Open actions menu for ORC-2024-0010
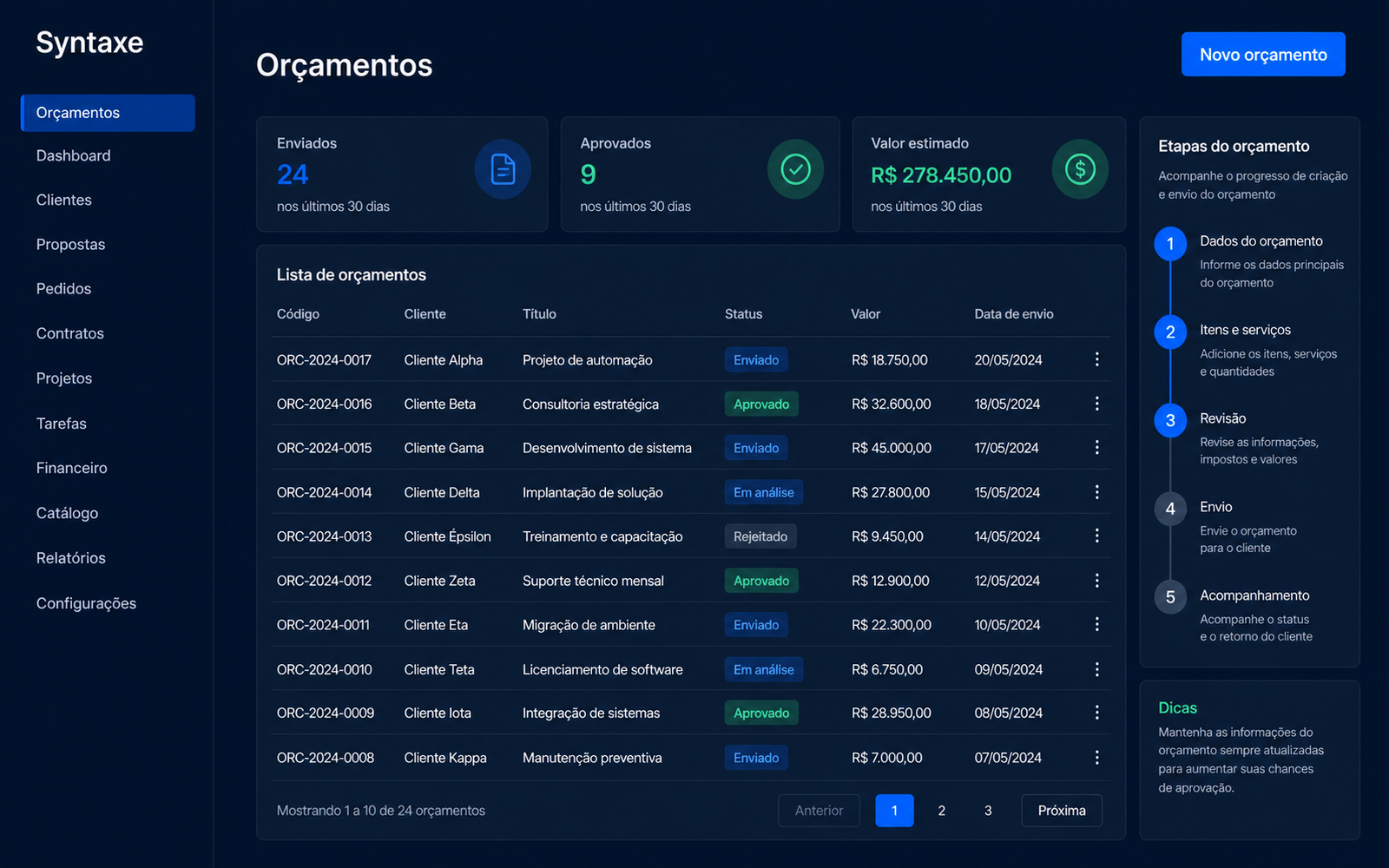1389x868 pixels. (1097, 669)
